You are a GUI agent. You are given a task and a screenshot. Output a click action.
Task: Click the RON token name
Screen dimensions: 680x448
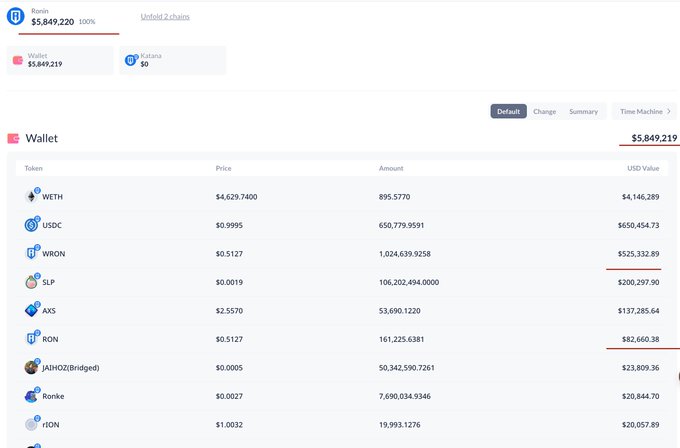click(x=50, y=339)
